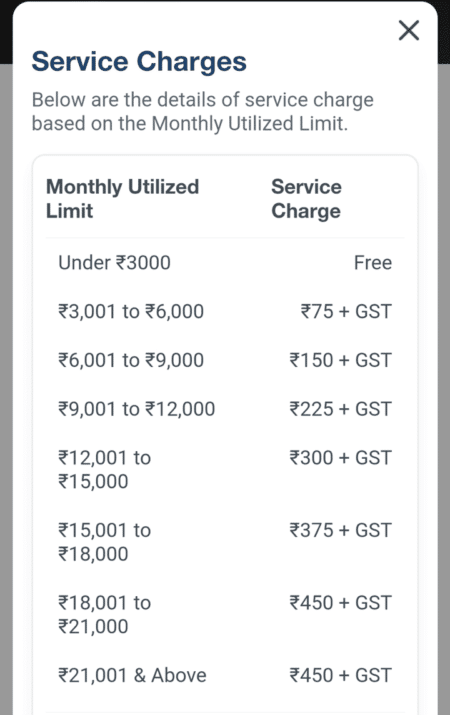Close the Service Charges dialog
The image size is (450, 715).
[x=409, y=31]
